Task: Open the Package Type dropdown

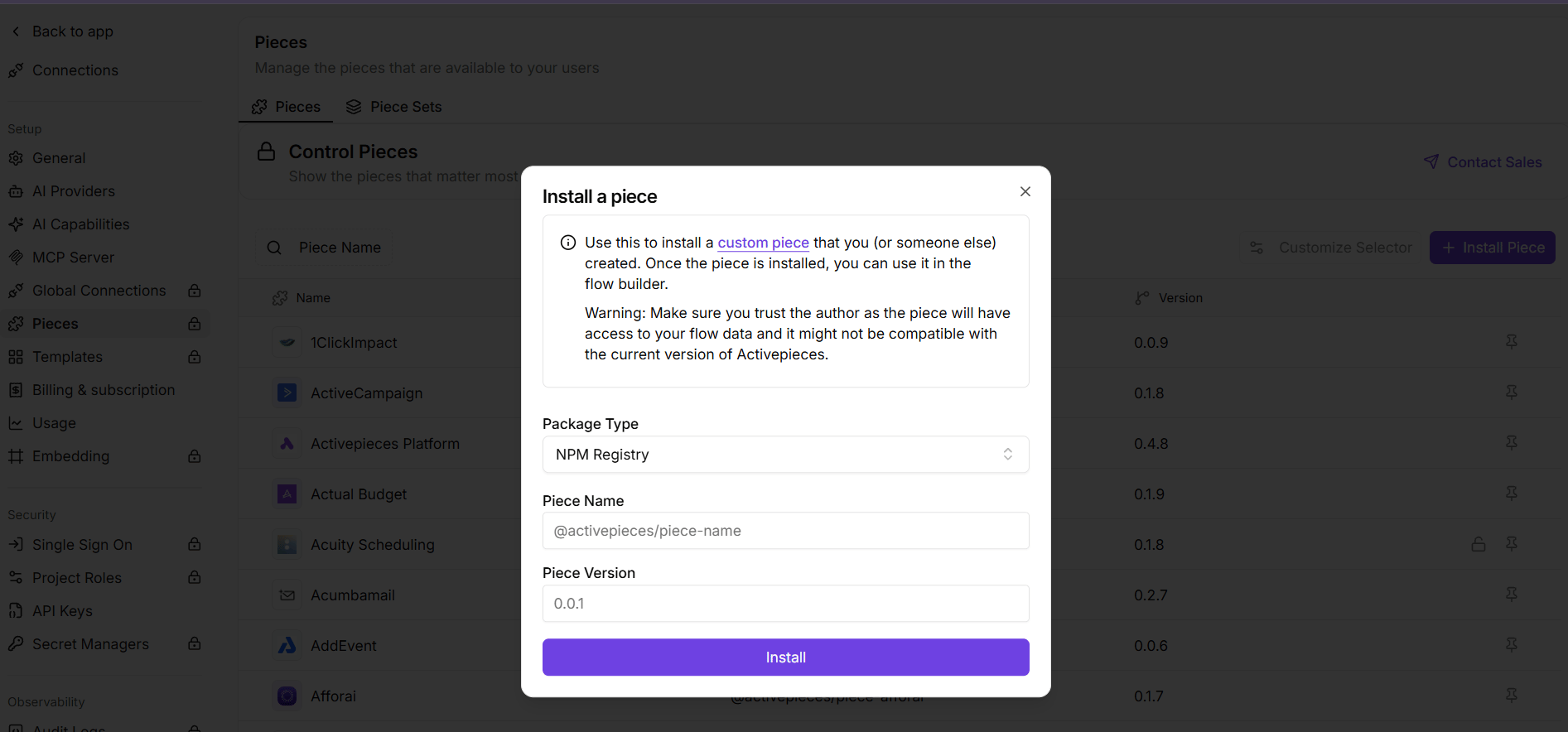Action: coord(785,455)
